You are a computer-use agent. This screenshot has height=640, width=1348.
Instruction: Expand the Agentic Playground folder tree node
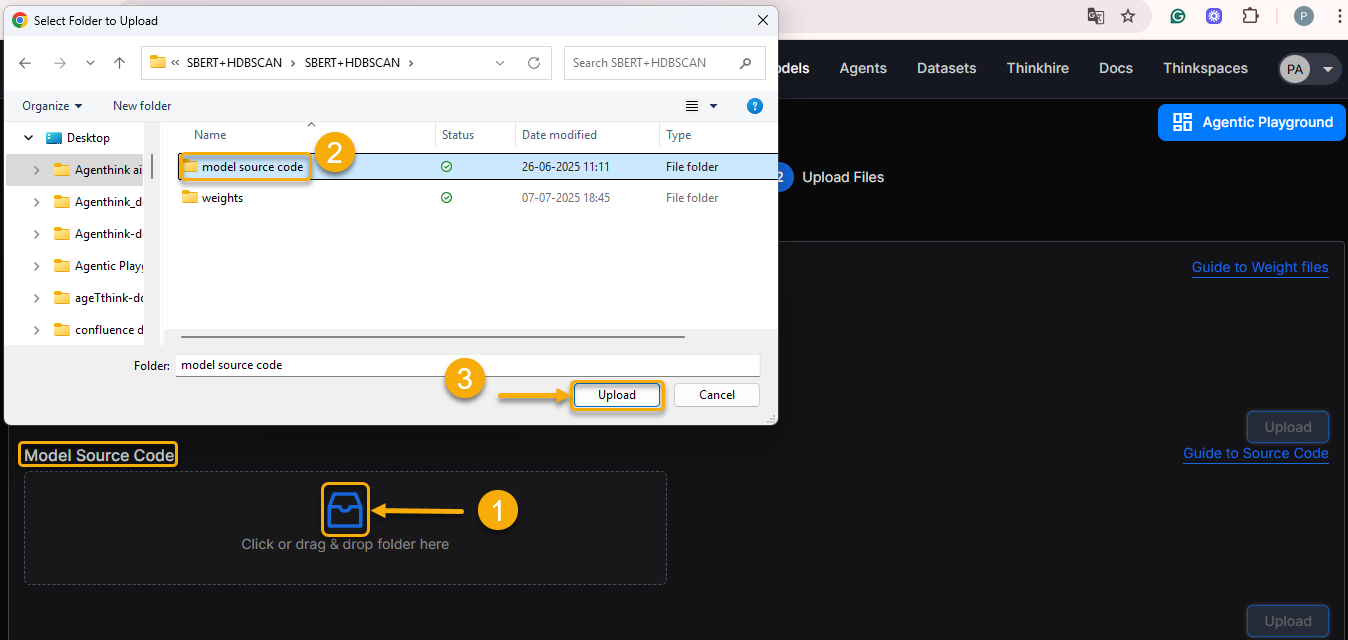pos(37,266)
